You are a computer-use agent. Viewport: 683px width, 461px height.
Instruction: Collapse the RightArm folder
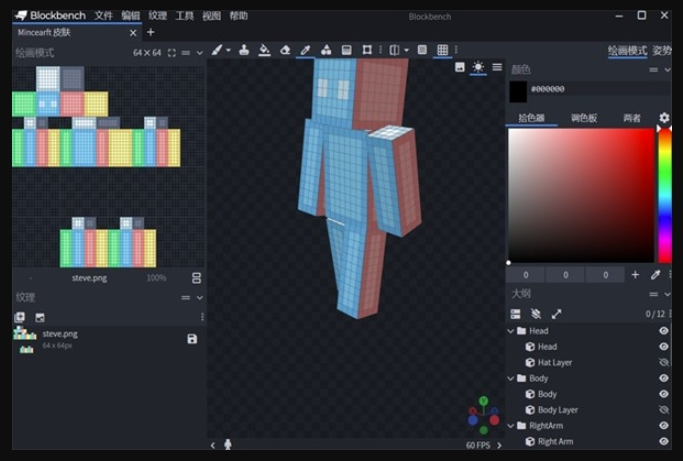[511, 426]
